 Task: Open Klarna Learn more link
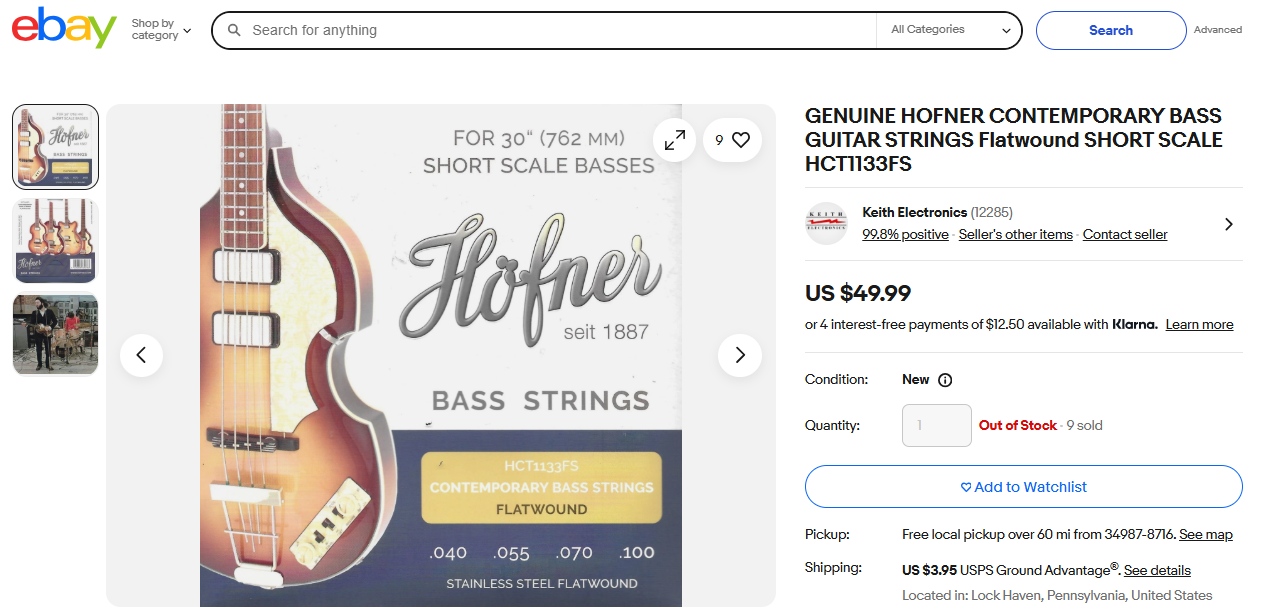[1199, 325]
